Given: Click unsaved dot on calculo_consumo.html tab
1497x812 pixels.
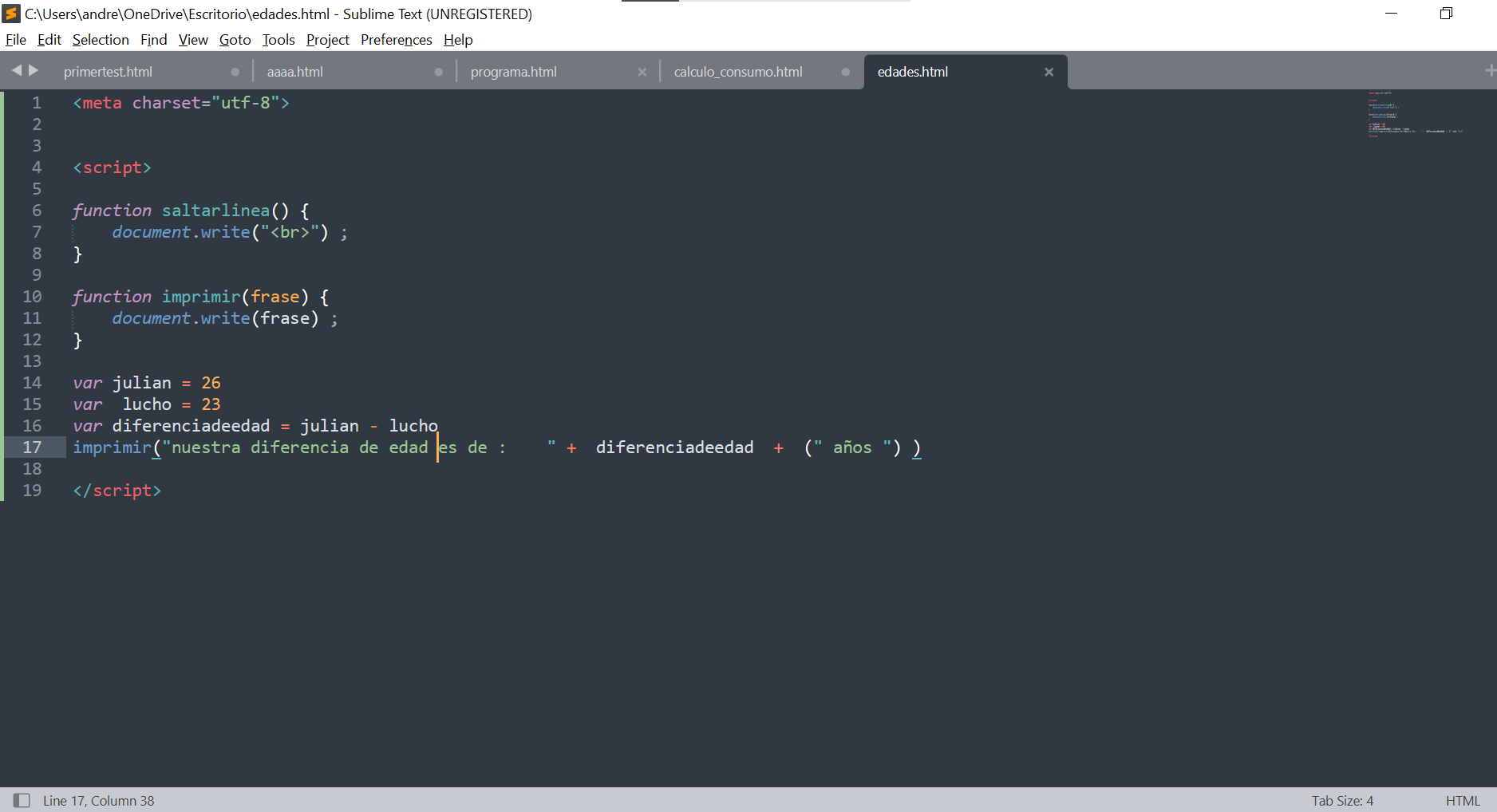Looking at the screenshot, I should pyautogui.click(x=845, y=72).
